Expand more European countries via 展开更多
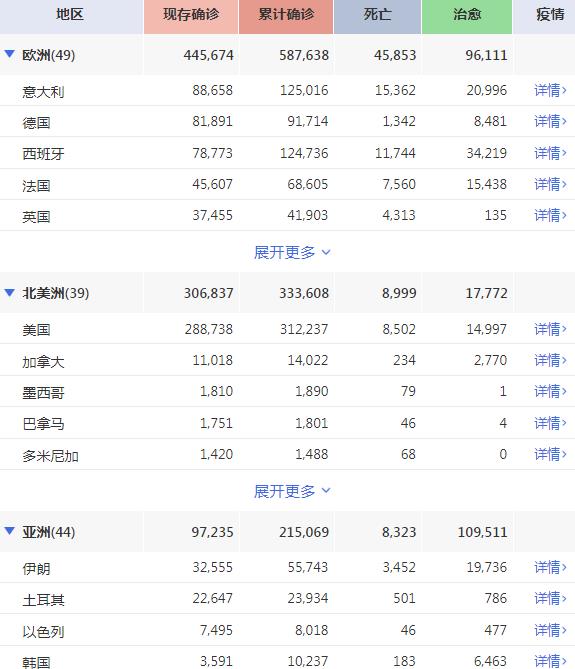The height and width of the screenshot is (669, 575). [x=292, y=252]
